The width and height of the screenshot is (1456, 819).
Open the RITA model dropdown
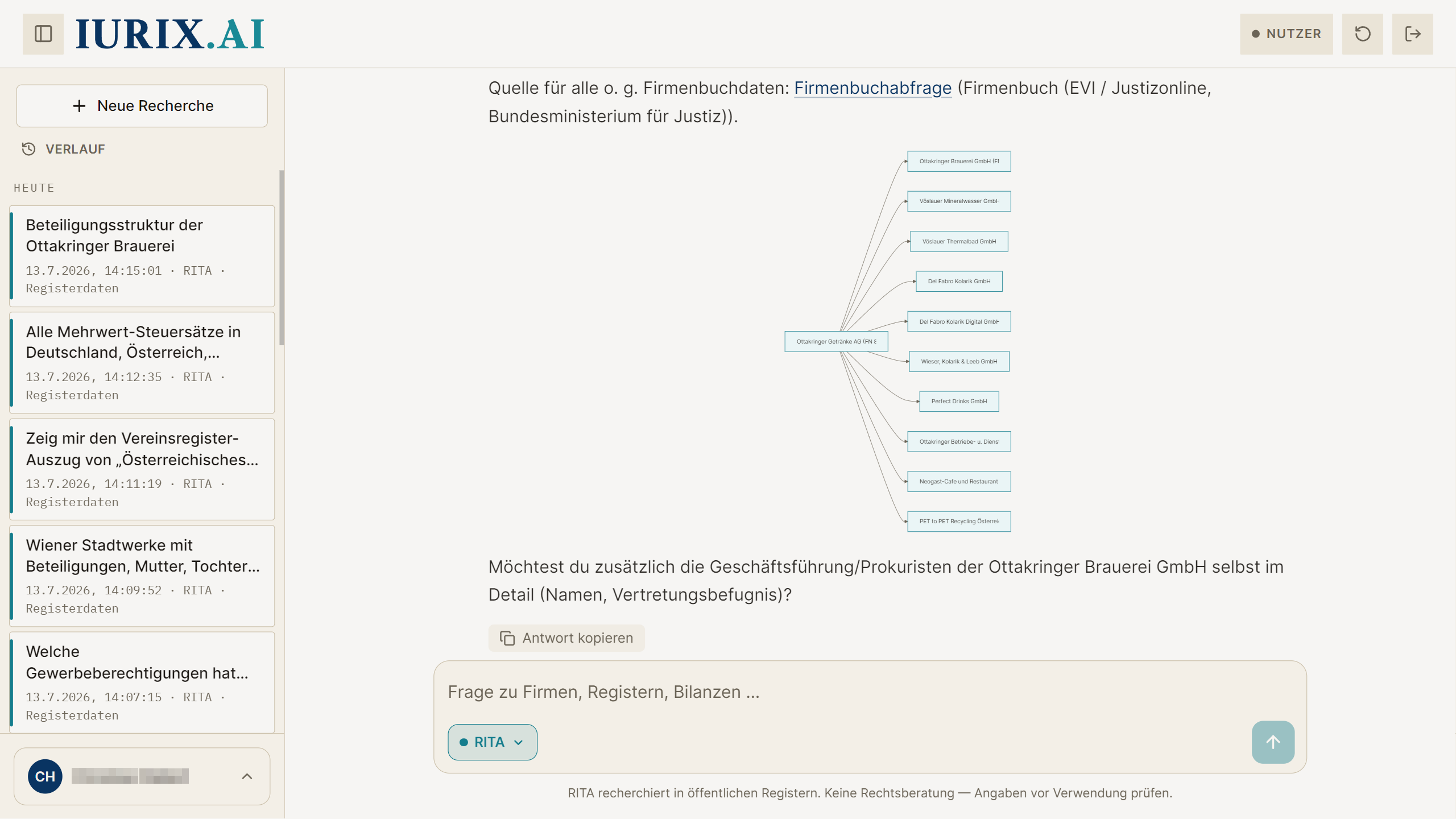(x=493, y=742)
